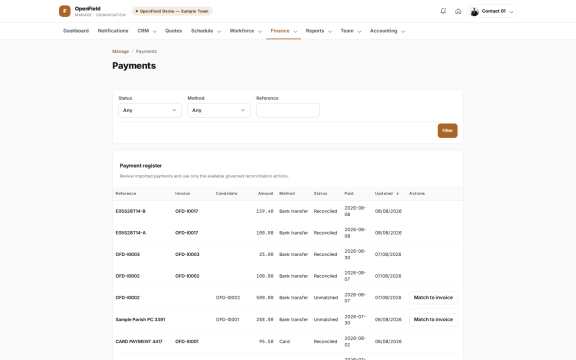Click "CARD PAYMENT 4417" reference
Viewport: 576px width, 360px height.
(139, 342)
